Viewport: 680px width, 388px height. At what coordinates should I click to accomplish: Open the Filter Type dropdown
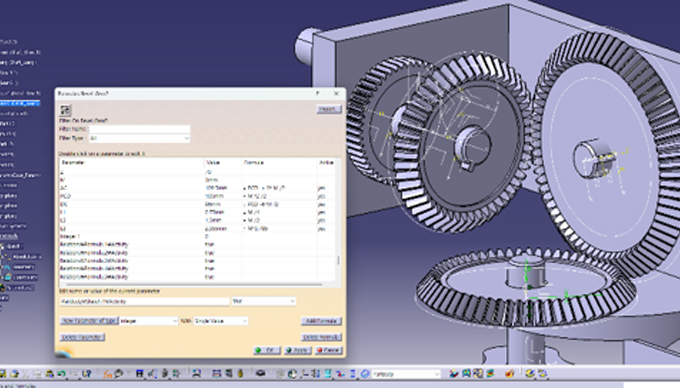(x=139, y=138)
